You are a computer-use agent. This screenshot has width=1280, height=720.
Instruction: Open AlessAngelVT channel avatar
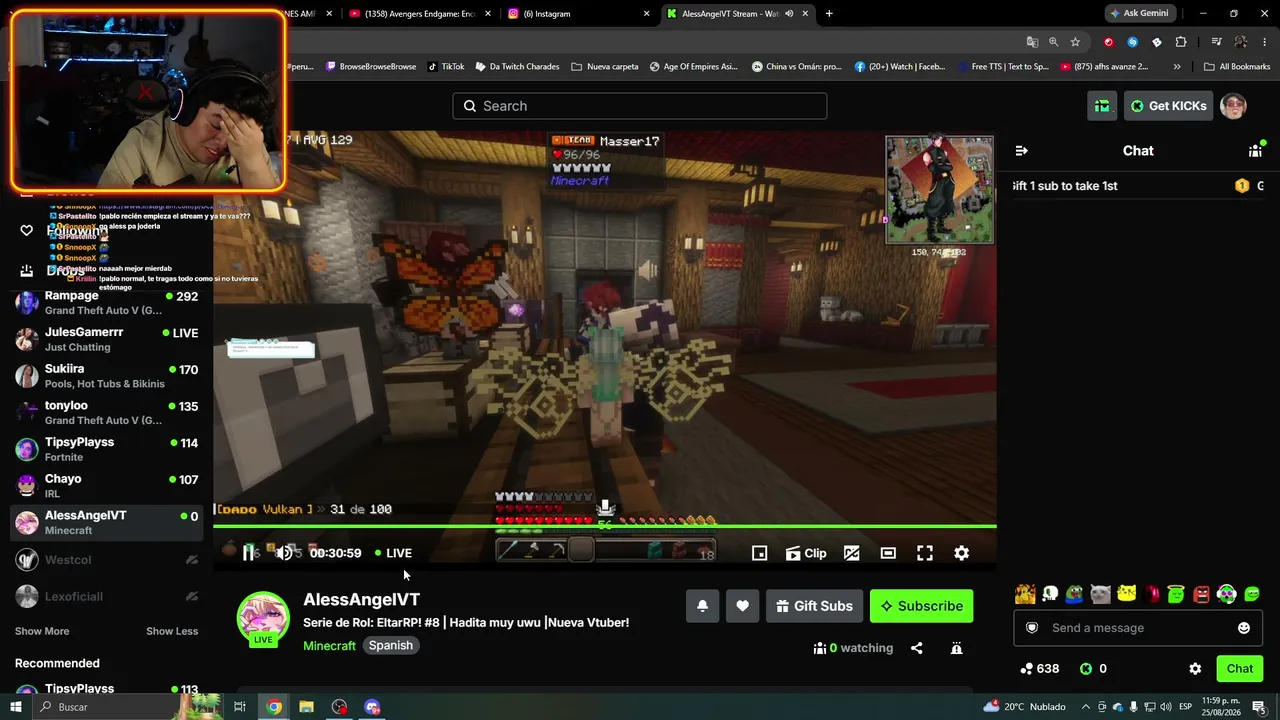(263, 618)
